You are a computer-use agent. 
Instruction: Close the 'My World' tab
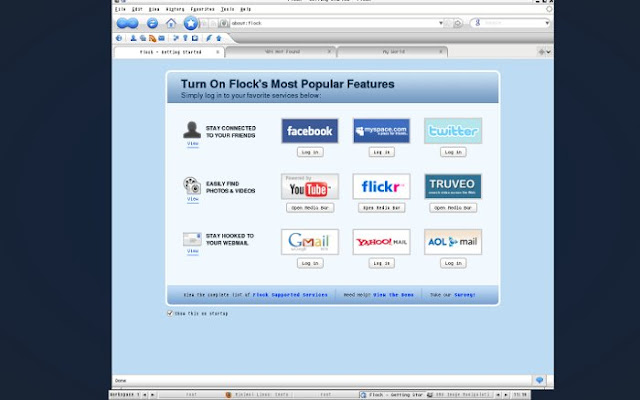coord(441,52)
